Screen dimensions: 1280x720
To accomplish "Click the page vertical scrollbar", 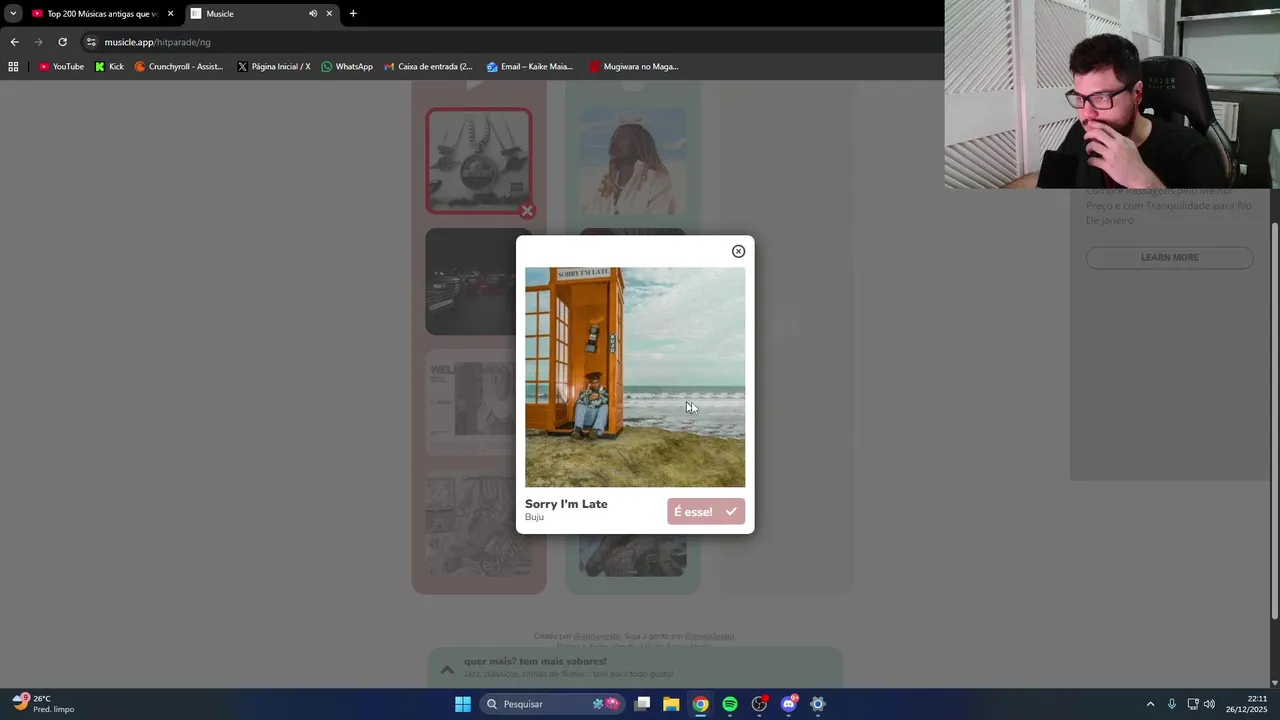I will [1274, 420].
